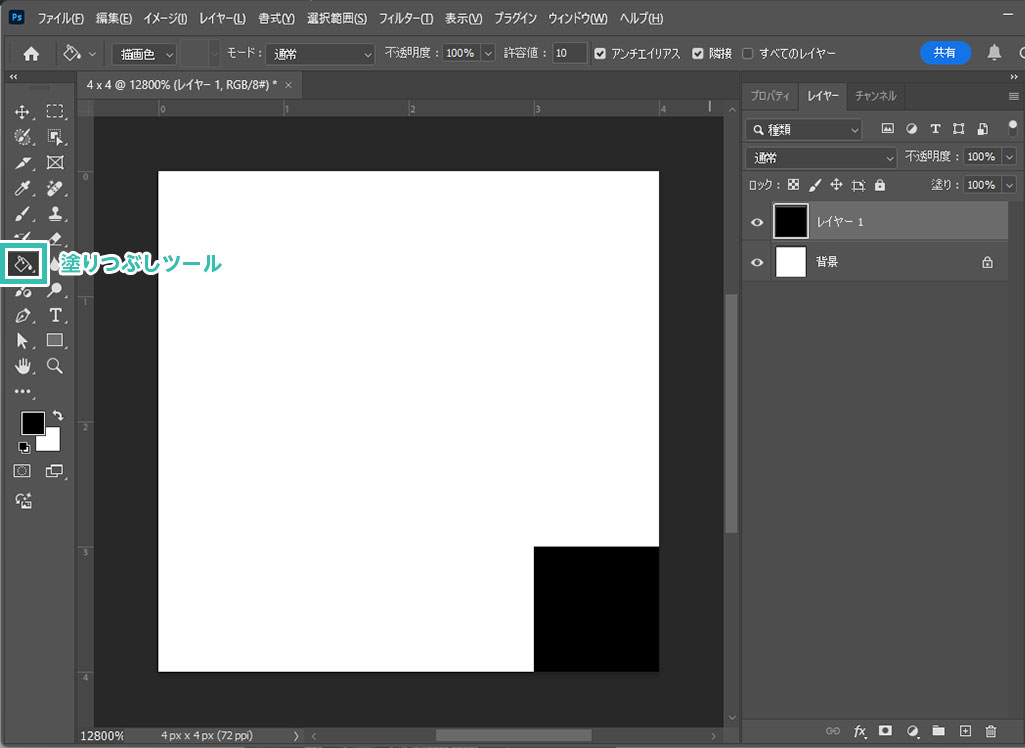The height and width of the screenshot is (748, 1025).
Task: Expand the layer 不透明度 arrow in Layers panel
Action: pyautogui.click(x=1009, y=157)
